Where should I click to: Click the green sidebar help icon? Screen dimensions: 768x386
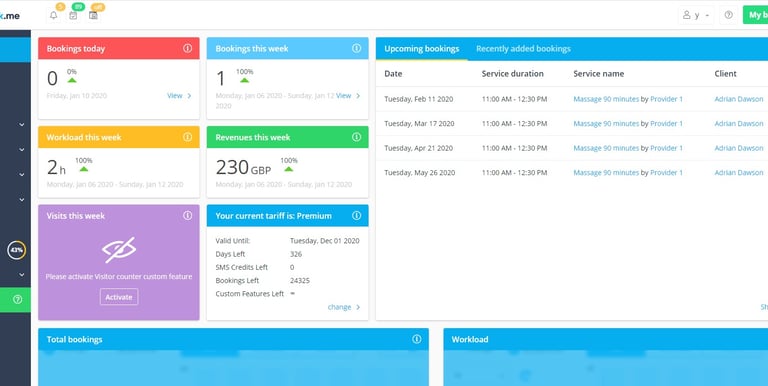point(18,299)
